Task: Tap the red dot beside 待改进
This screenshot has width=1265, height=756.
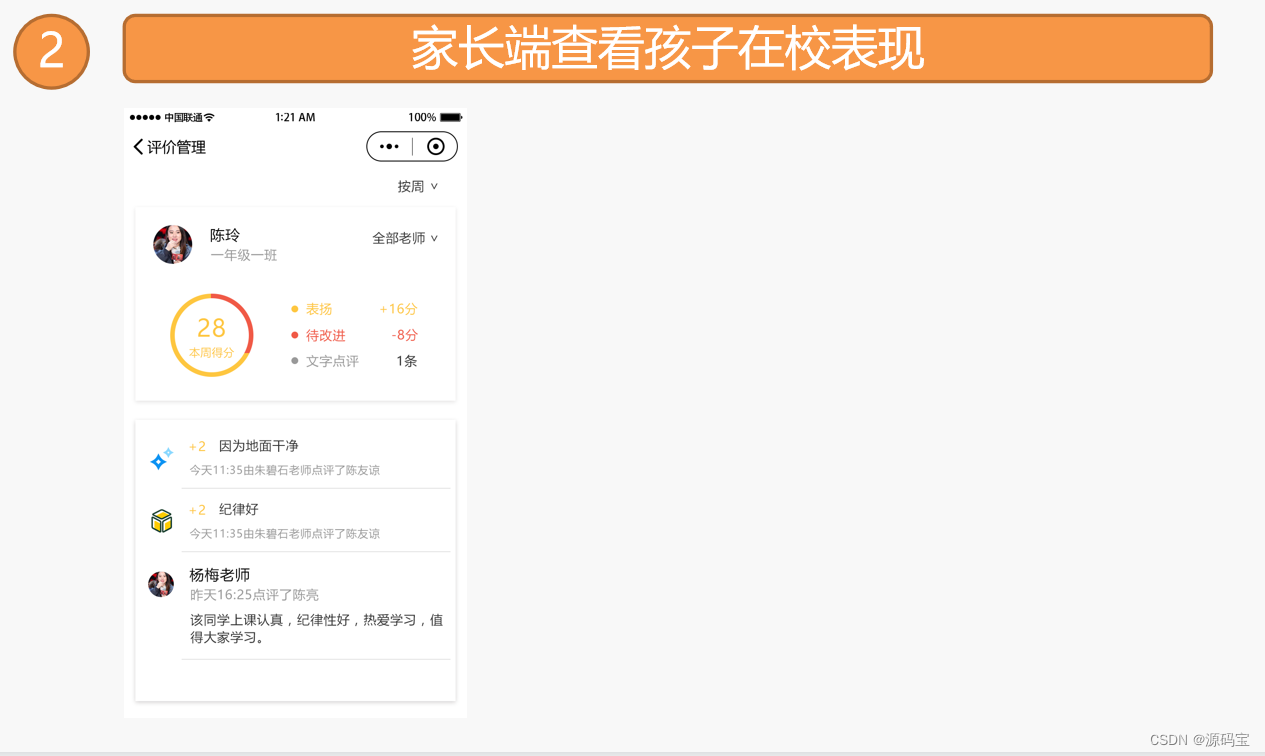Action: [x=294, y=335]
